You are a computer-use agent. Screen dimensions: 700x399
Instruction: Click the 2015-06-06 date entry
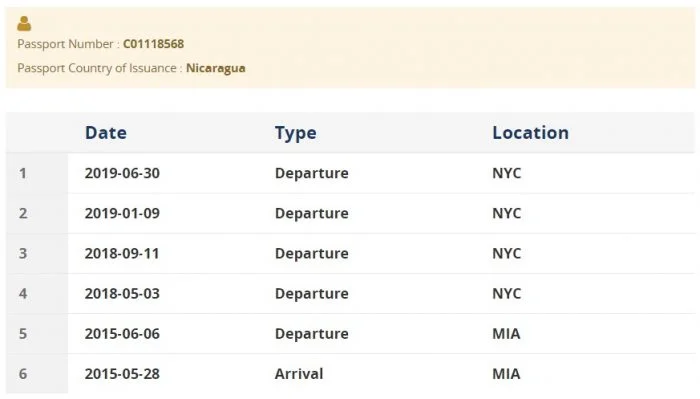point(122,334)
